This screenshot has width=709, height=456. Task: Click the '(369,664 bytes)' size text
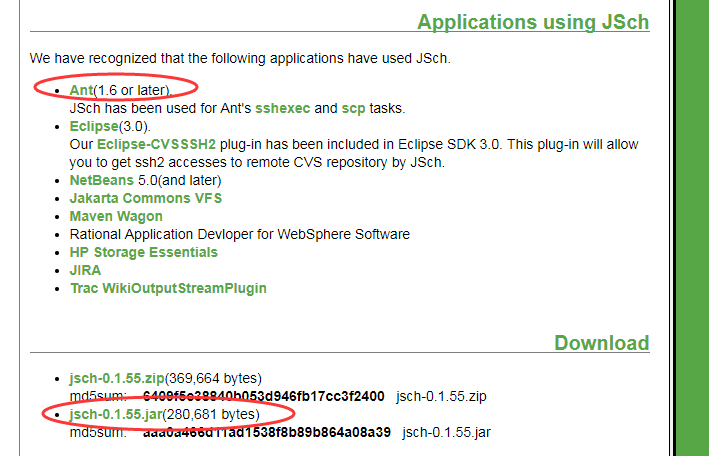[213, 378]
